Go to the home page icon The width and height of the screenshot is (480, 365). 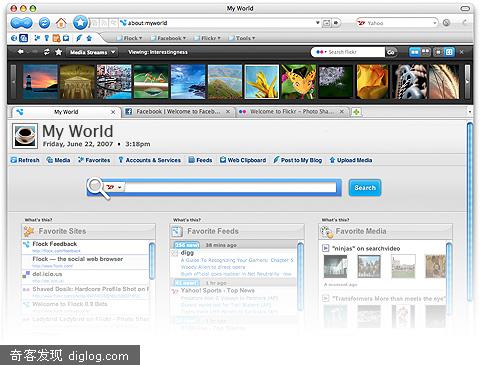coord(61,23)
